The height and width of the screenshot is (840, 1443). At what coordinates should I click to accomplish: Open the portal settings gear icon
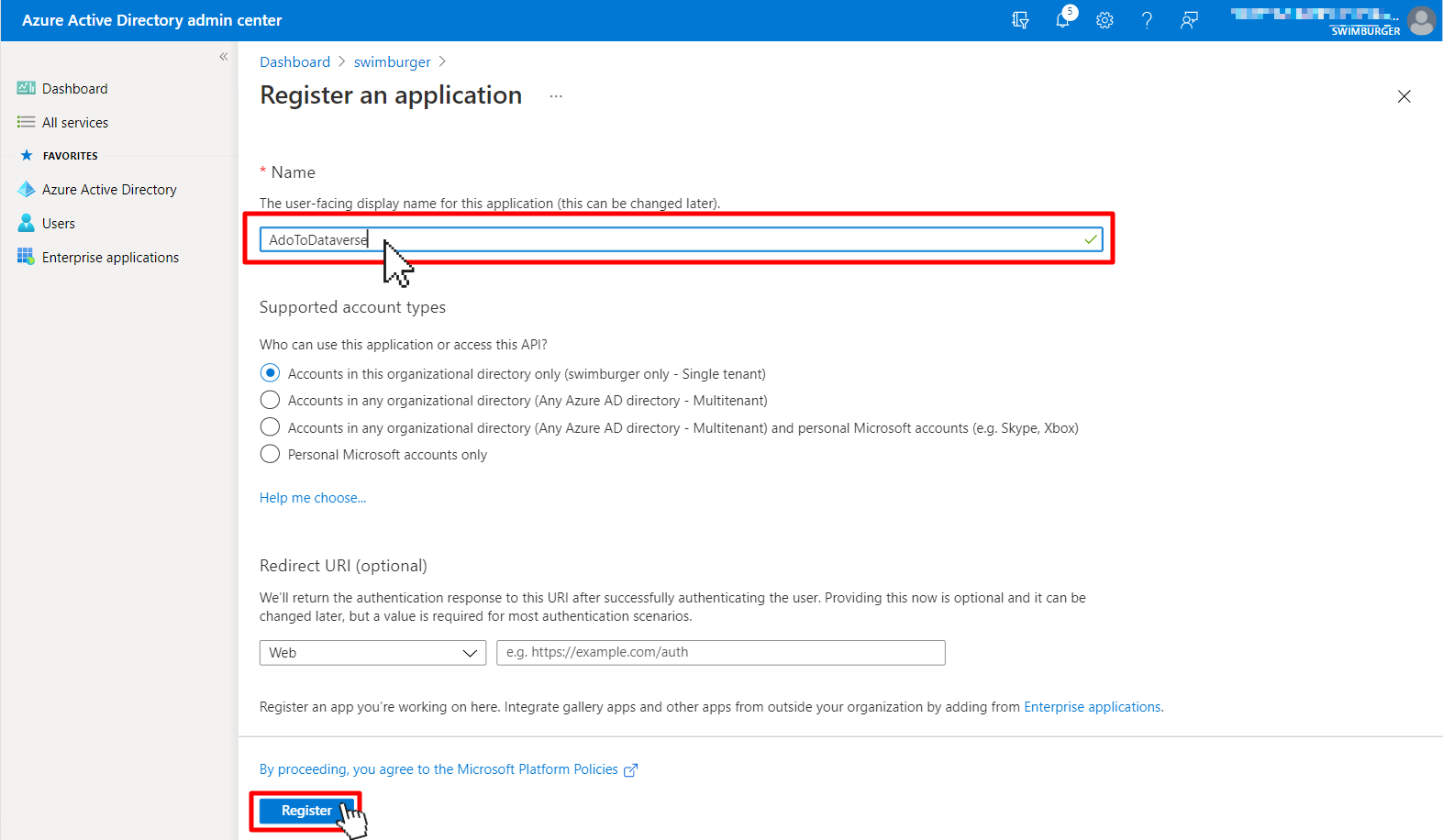[1104, 20]
